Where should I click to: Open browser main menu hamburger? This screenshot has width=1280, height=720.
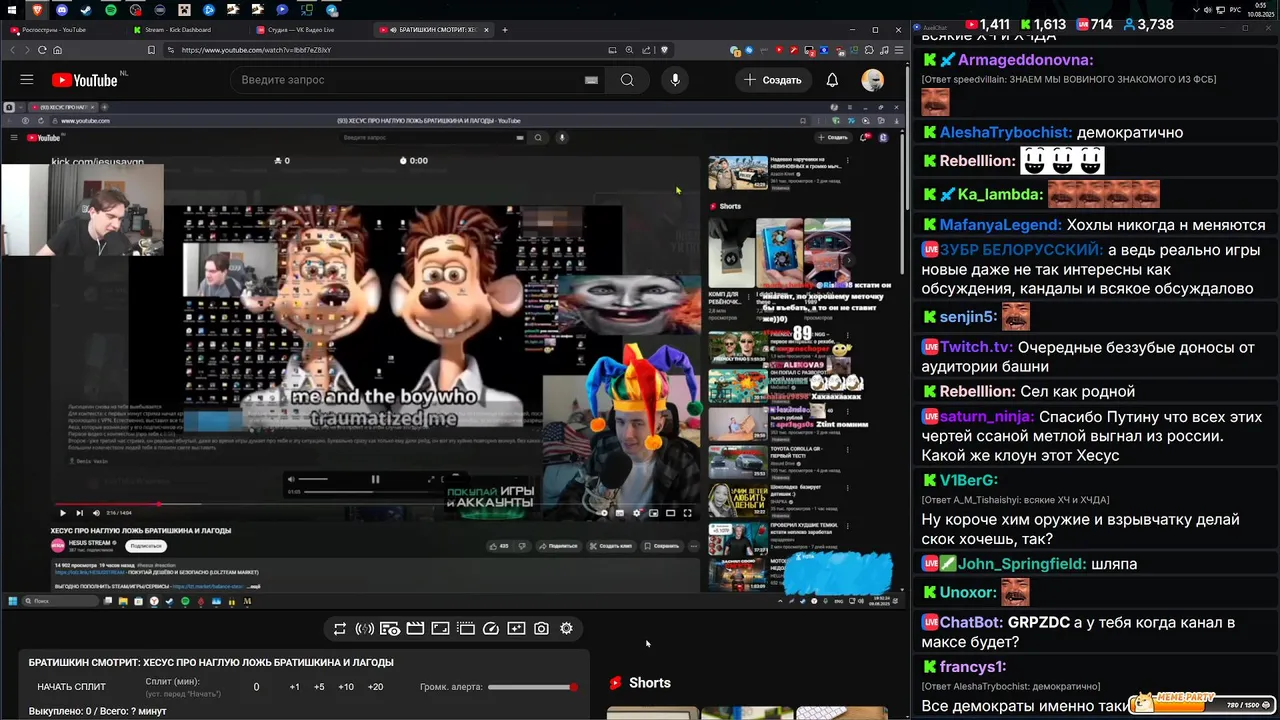pos(899,50)
